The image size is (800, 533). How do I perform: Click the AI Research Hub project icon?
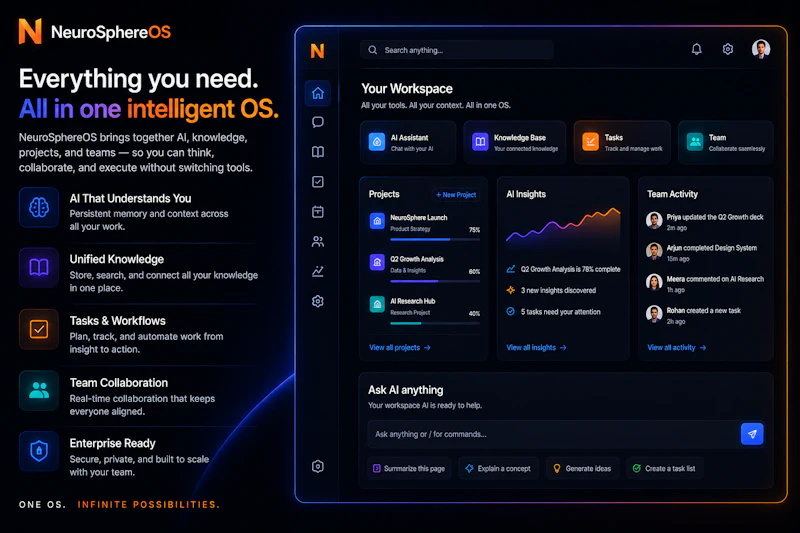click(x=377, y=304)
